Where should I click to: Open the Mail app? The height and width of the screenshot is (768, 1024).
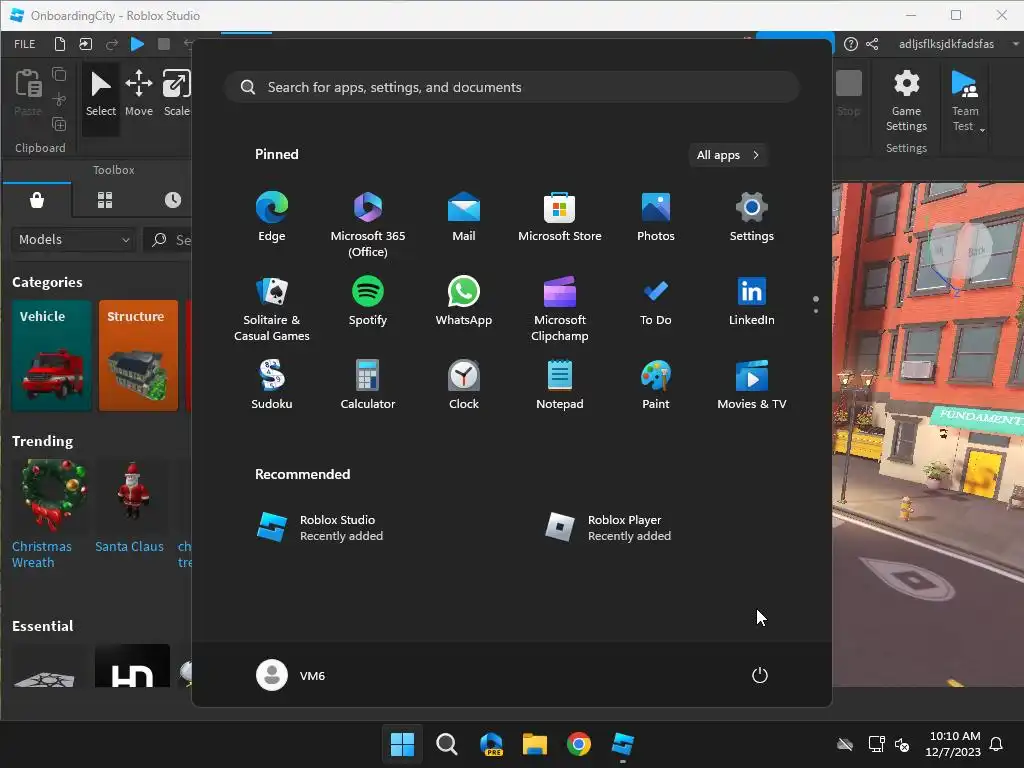(464, 217)
